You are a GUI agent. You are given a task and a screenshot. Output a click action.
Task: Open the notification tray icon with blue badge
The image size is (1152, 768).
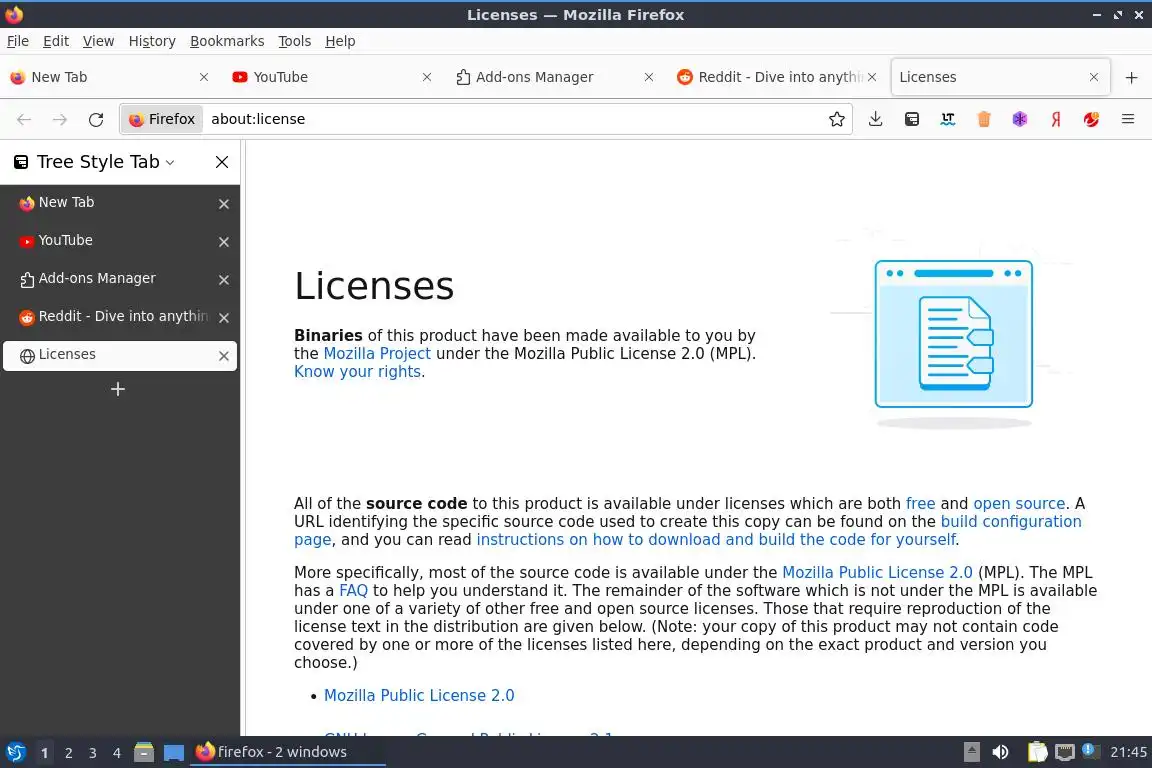(x=1090, y=751)
